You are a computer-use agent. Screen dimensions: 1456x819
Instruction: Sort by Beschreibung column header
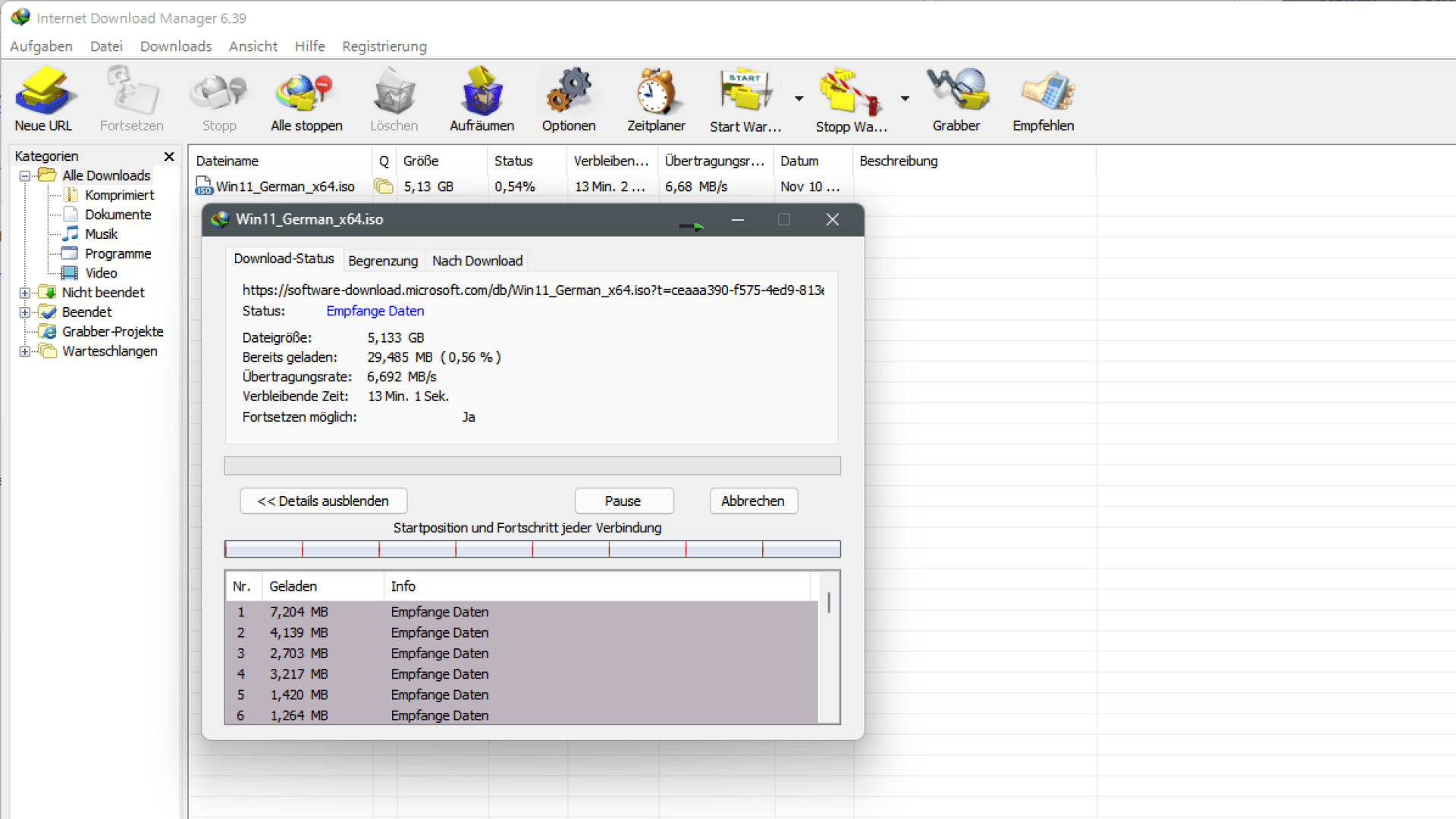pyautogui.click(x=974, y=161)
